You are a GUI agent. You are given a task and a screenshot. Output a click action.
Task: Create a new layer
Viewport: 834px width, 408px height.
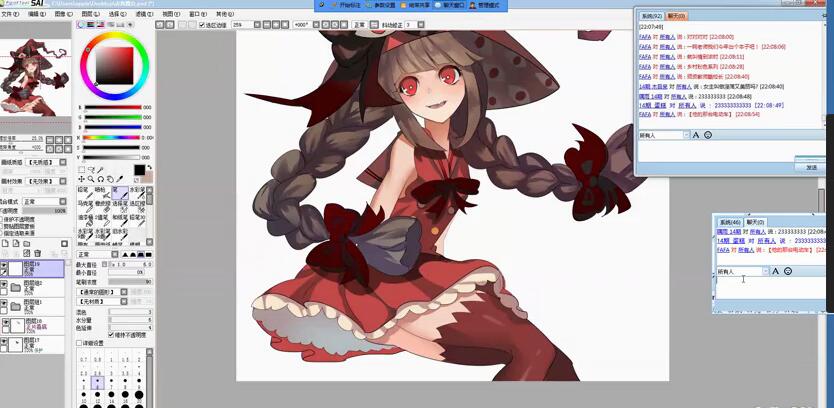click(5, 244)
